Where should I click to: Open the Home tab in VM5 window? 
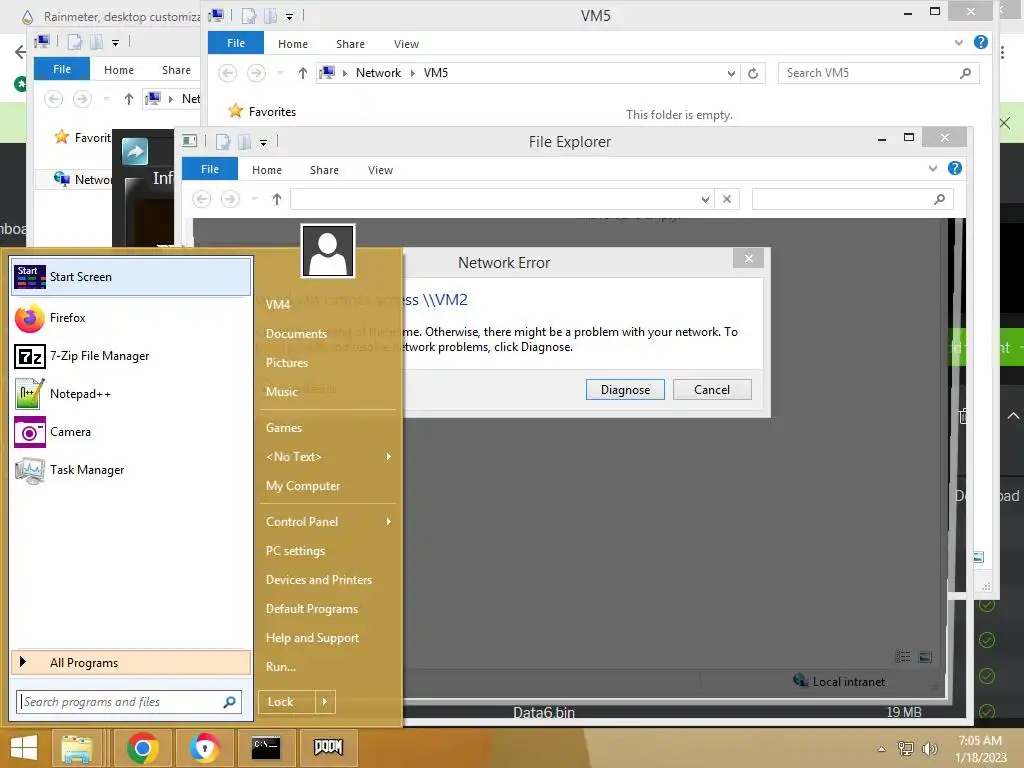coord(293,44)
